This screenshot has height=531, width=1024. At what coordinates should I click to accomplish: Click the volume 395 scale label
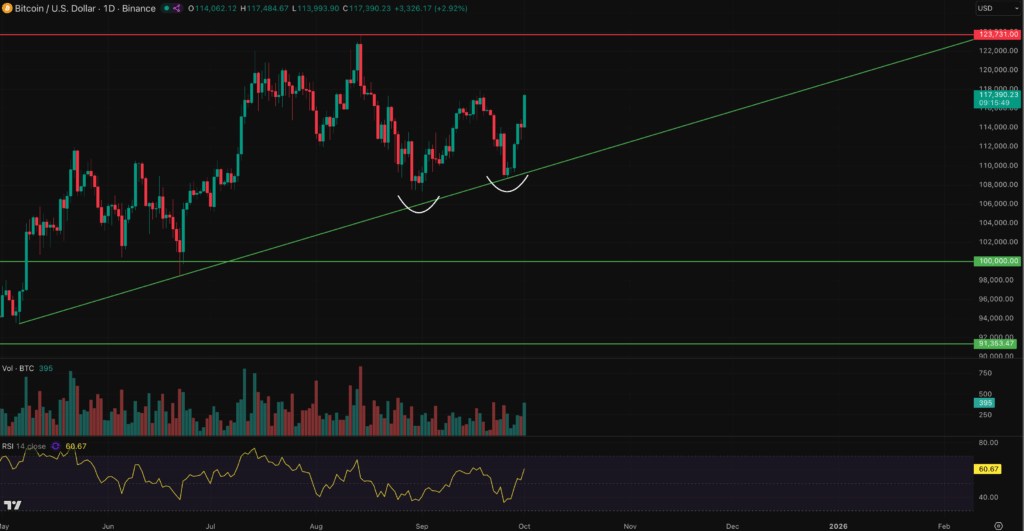985,403
